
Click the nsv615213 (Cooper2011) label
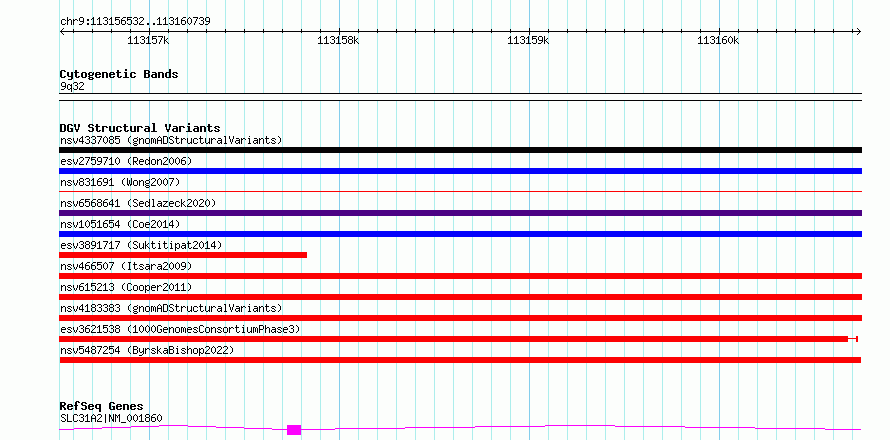[126, 287]
